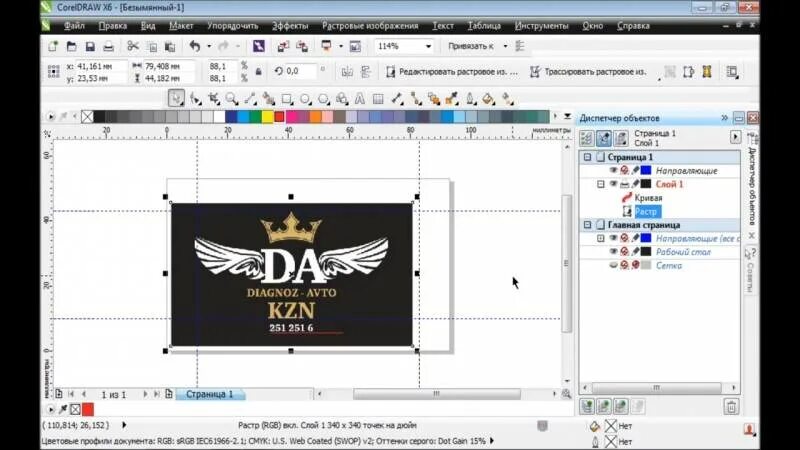
Task: Switch to the Страница 1 page tab
Action: click(x=209, y=394)
